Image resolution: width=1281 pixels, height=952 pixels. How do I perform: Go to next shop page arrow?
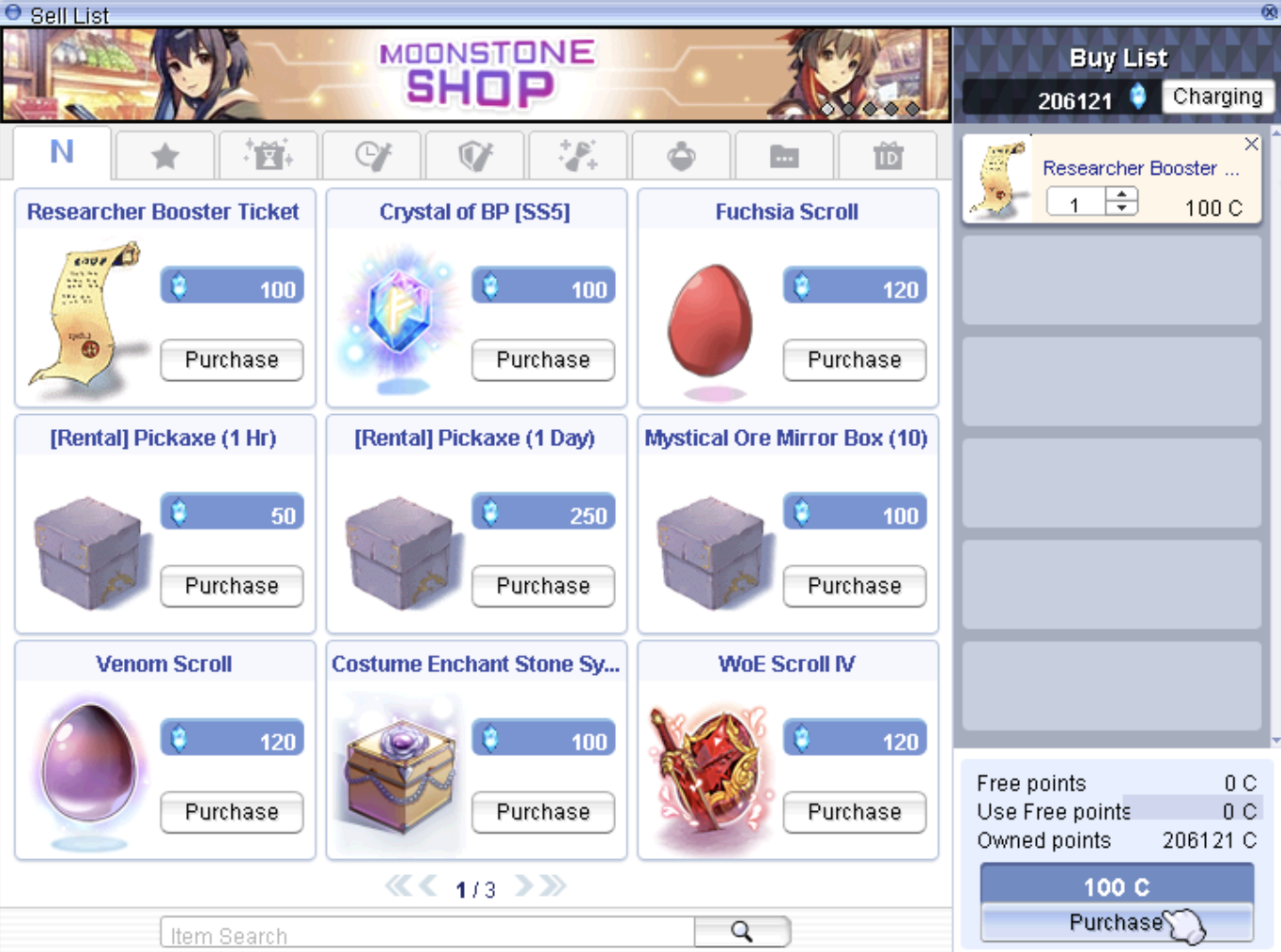pos(524,885)
